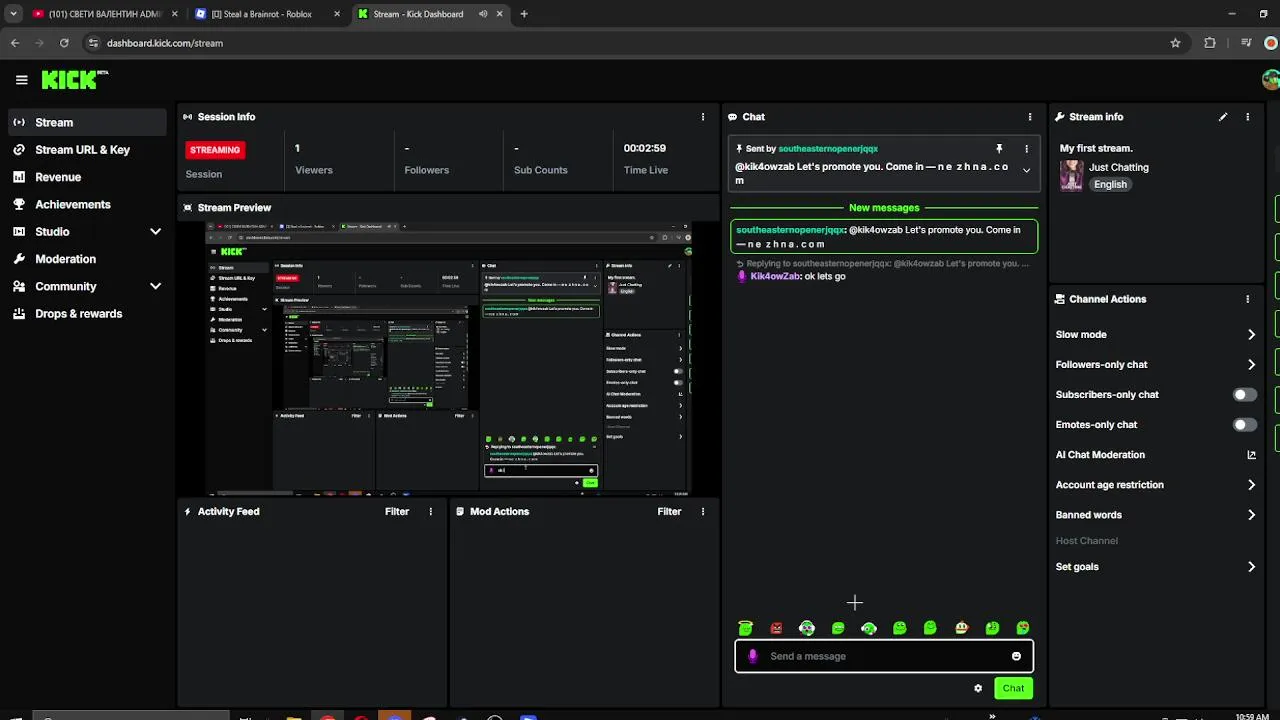Click purple identity badge in message box
Image resolution: width=1280 pixels, height=720 pixels.
click(753, 656)
